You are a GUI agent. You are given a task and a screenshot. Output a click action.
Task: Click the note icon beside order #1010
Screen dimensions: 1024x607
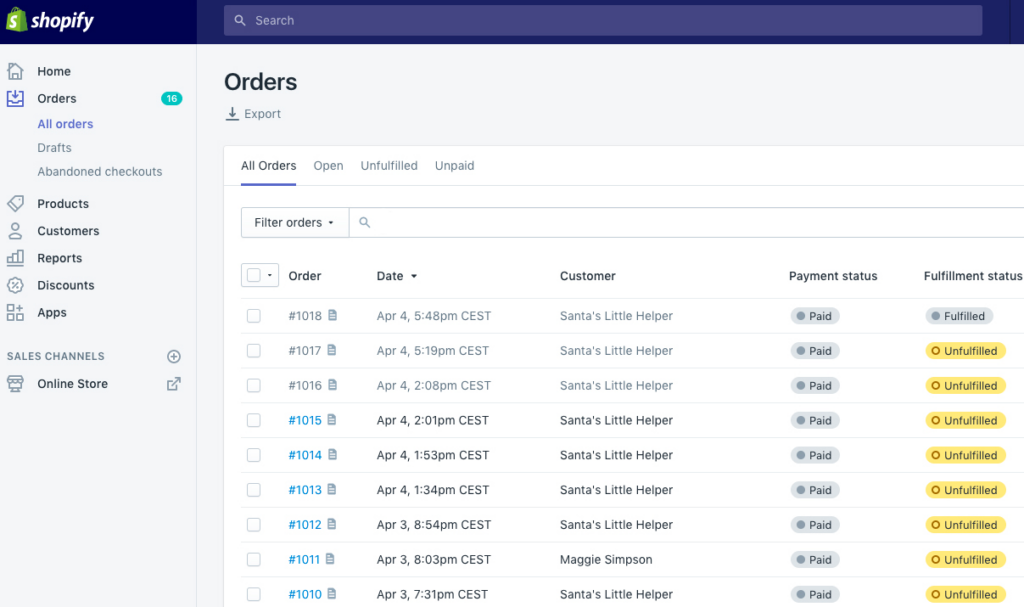coord(332,593)
